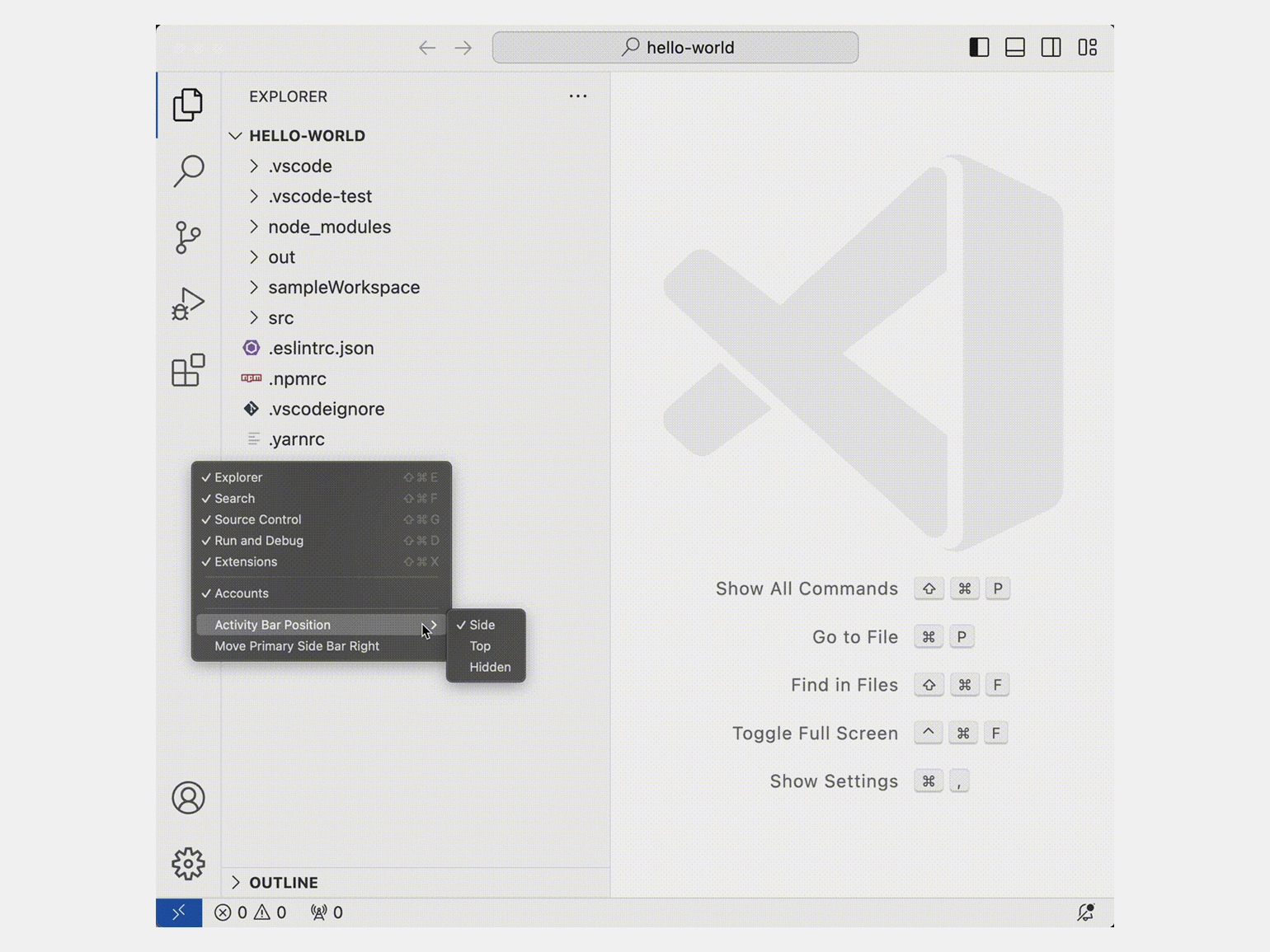
Task: Expand the .vscode-test folder
Action: coord(416,196)
